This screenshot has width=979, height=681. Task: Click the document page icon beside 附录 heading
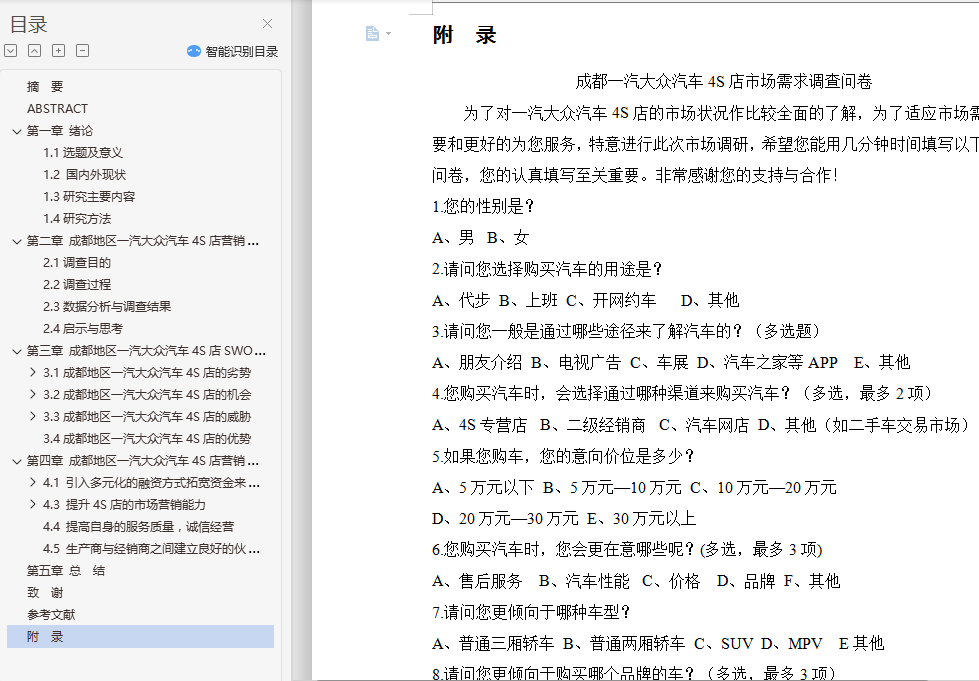click(372, 34)
